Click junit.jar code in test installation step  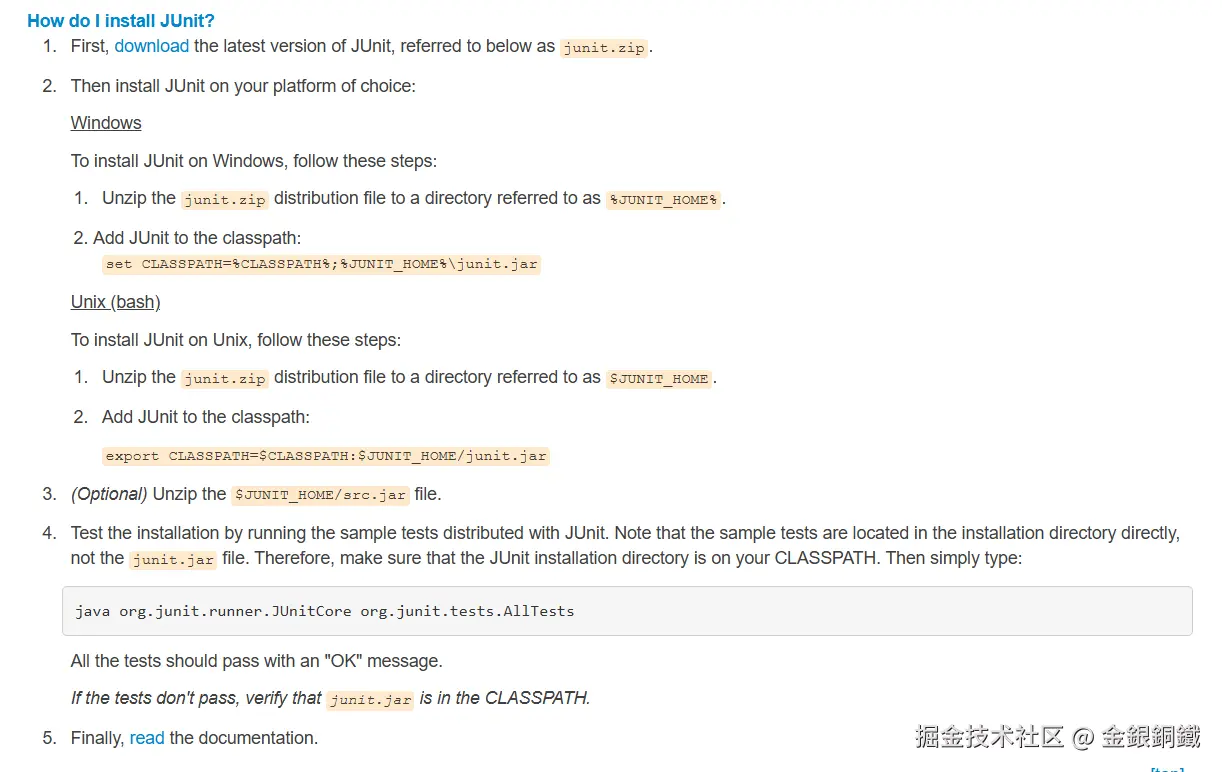tap(173, 560)
